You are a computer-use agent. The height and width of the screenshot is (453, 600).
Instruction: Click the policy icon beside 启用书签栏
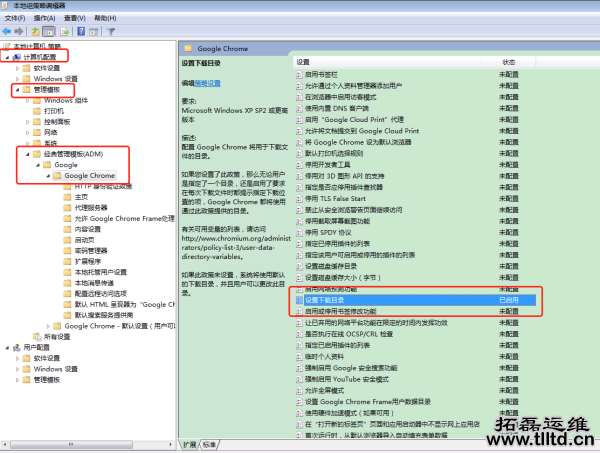(299, 75)
